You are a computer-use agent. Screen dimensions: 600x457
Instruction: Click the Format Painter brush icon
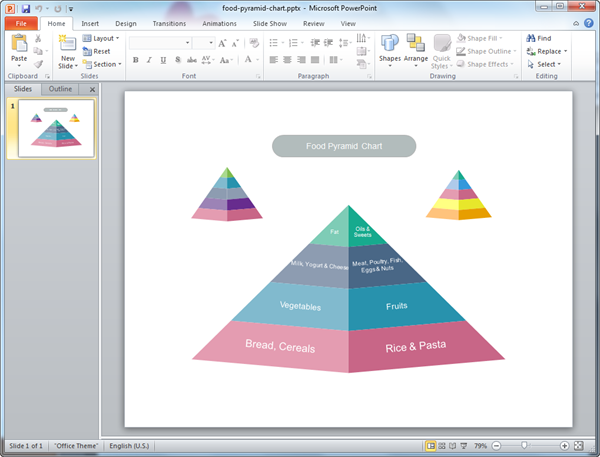click(x=38, y=64)
